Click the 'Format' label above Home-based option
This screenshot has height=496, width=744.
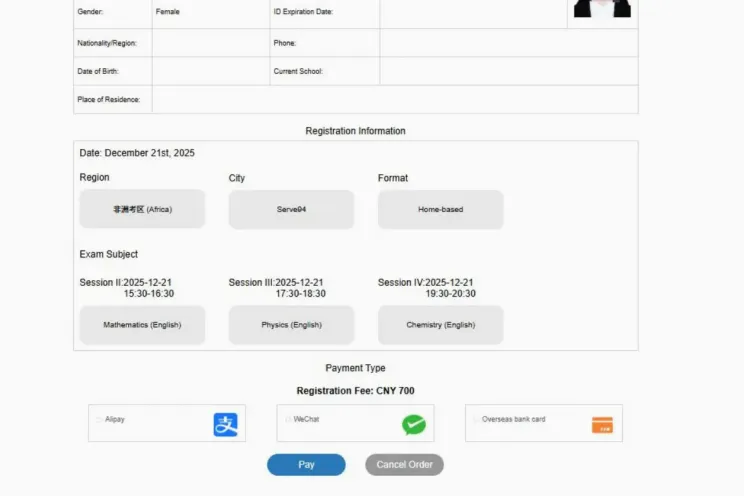[393, 178]
